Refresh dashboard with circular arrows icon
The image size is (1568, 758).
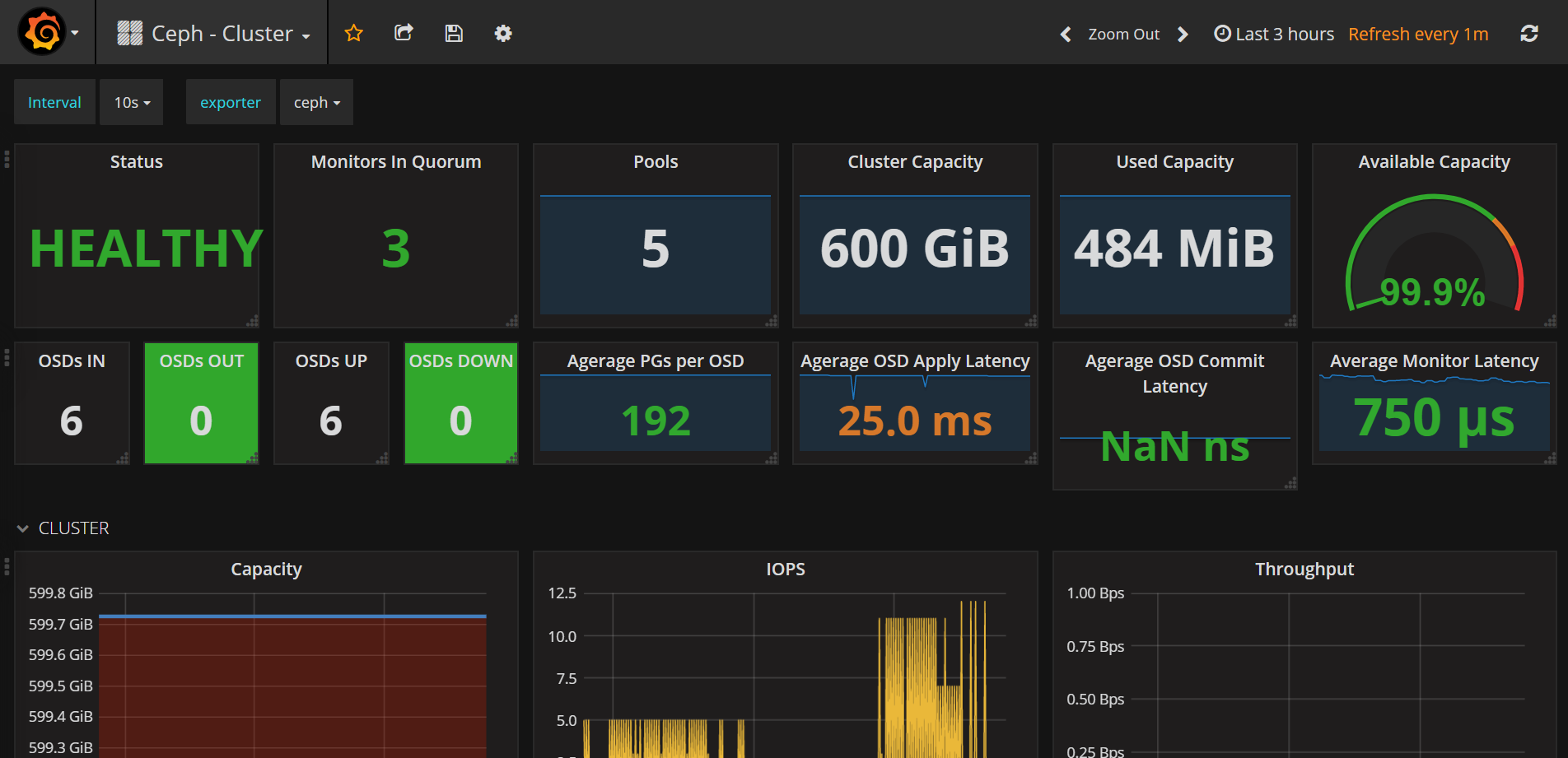click(x=1529, y=34)
